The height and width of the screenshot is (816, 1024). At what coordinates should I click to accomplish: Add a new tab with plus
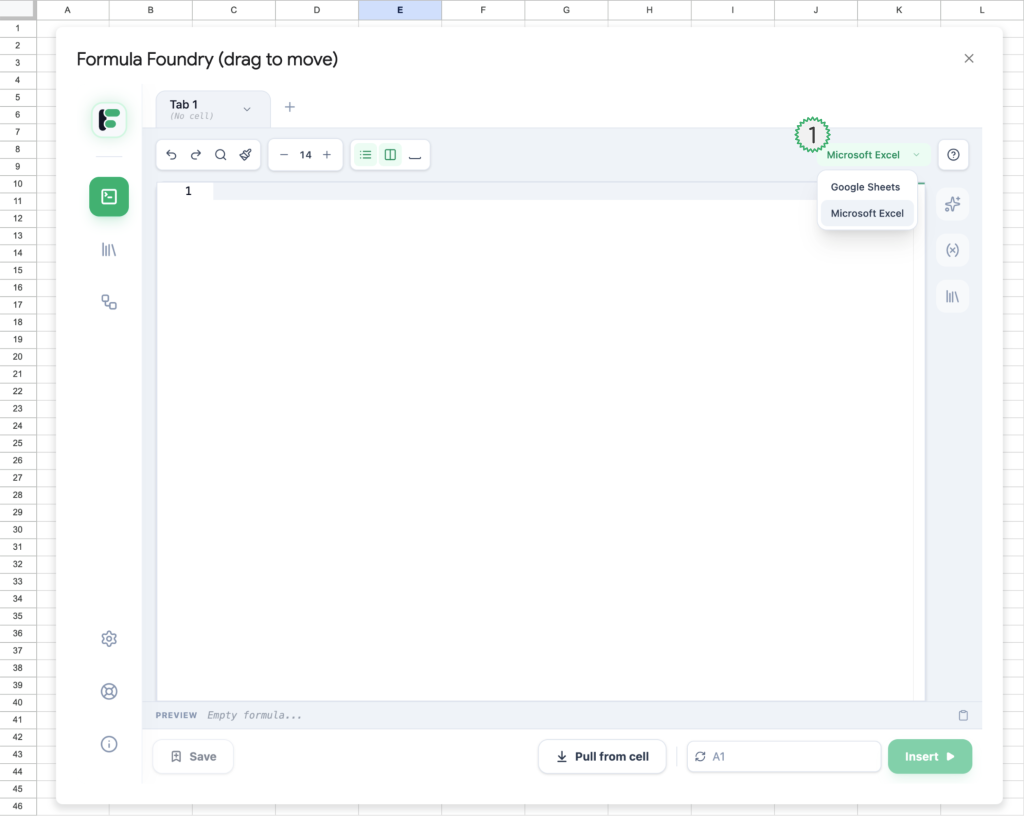(290, 107)
